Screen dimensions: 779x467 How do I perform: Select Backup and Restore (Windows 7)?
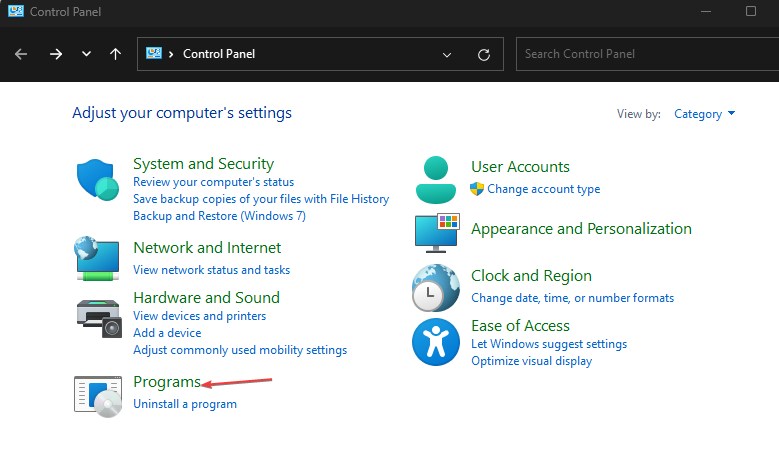[x=219, y=215]
